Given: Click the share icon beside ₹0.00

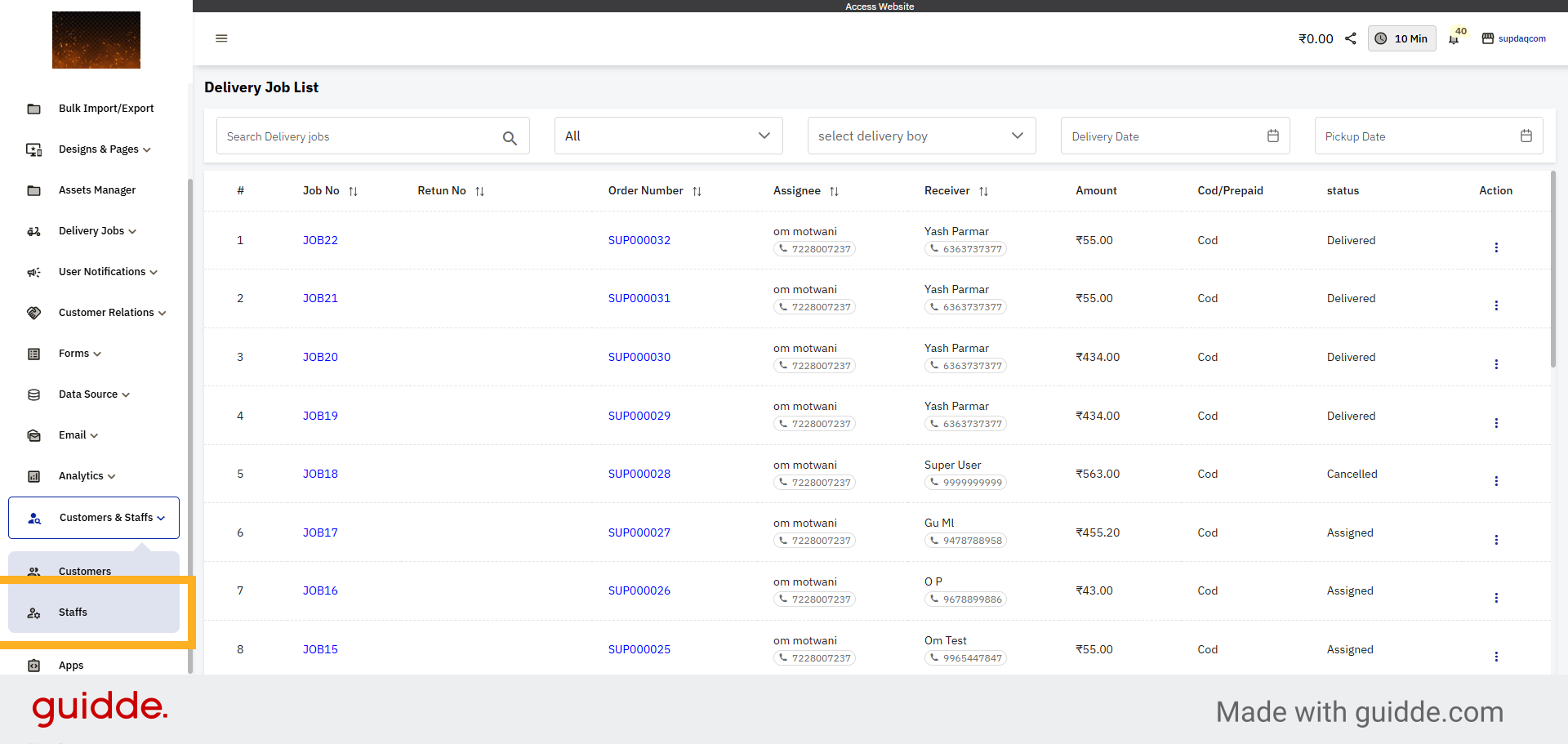Looking at the screenshot, I should [x=1351, y=38].
